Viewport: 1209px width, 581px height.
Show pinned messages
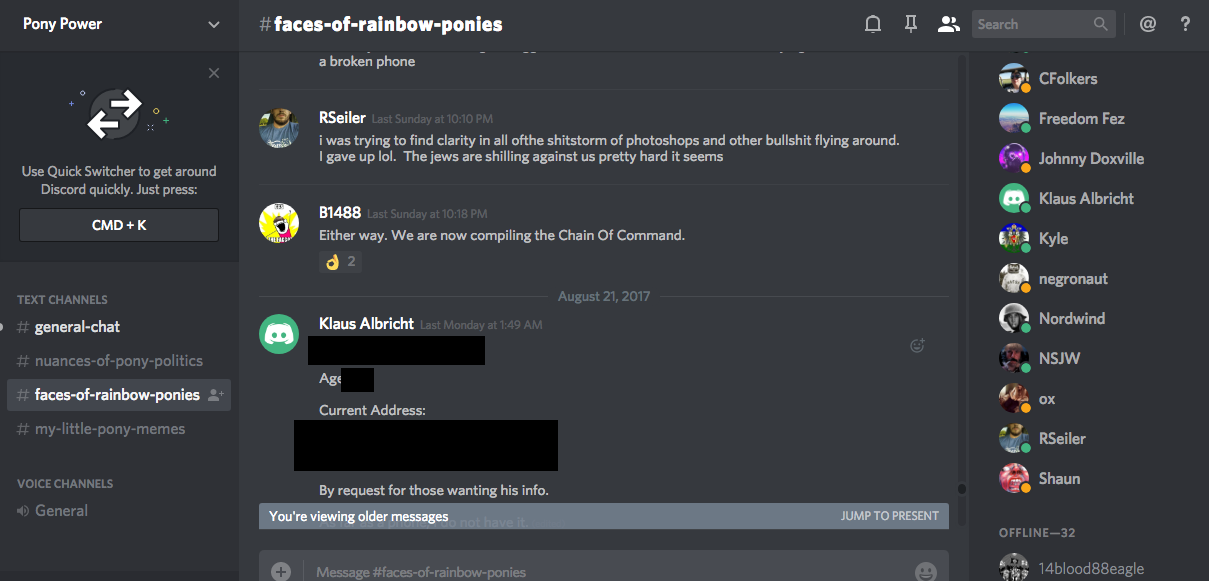tap(911, 24)
